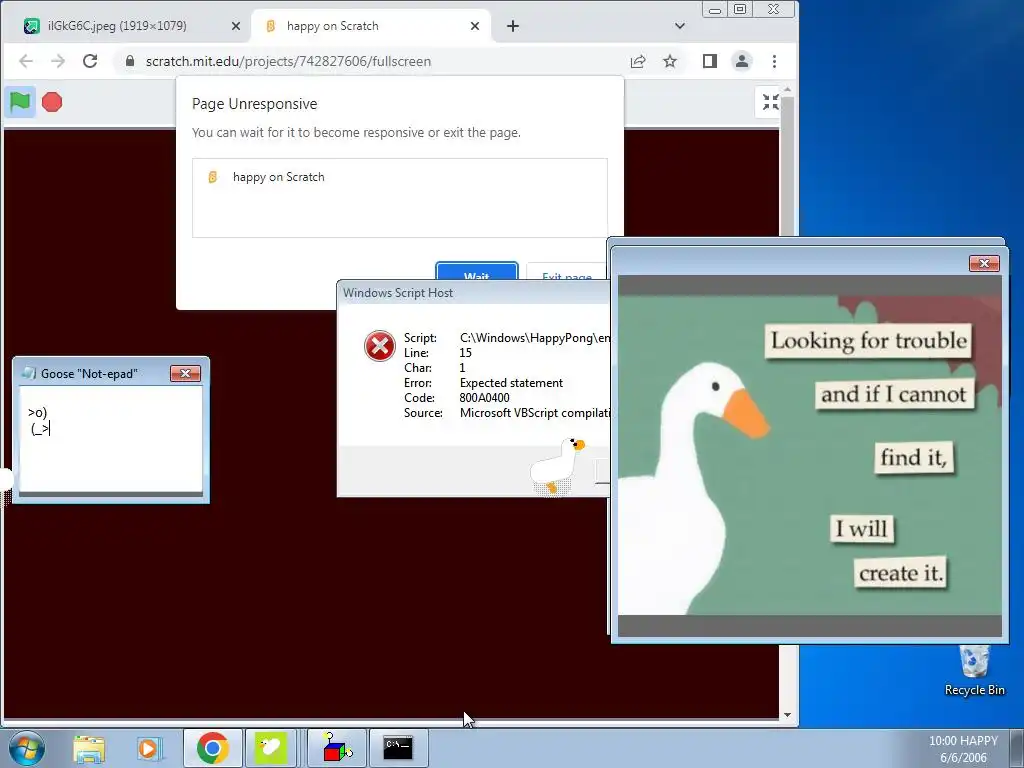This screenshot has height=768, width=1024.
Task: Expand Chrome tab search chevron
Action: (x=680, y=26)
